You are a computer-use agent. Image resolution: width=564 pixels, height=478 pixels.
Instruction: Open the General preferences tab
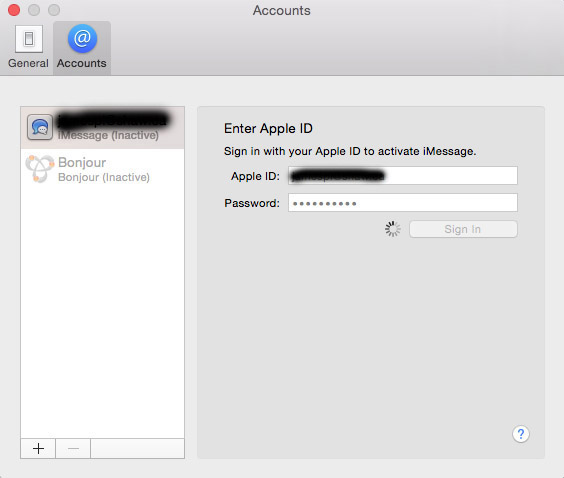[x=28, y=47]
